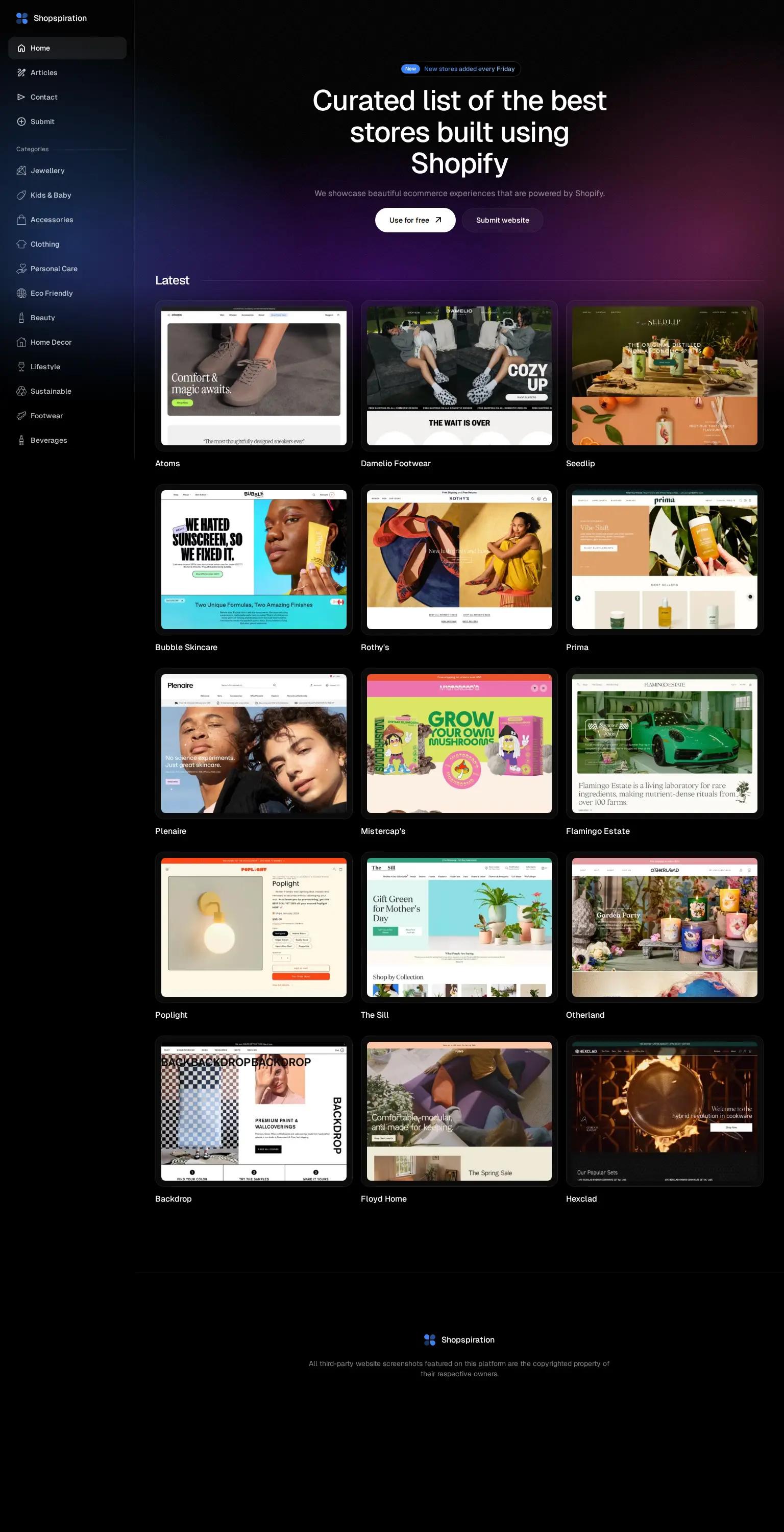Click the Submit website button
The width and height of the screenshot is (784, 1532).
(x=502, y=220)
